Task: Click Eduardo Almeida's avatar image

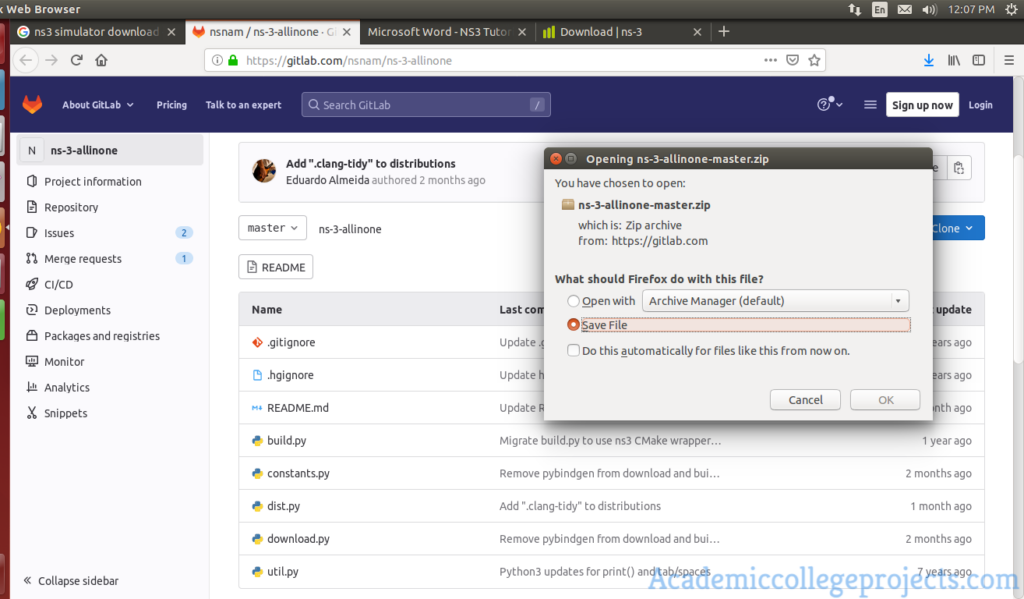Action: [x=264, y=171]
